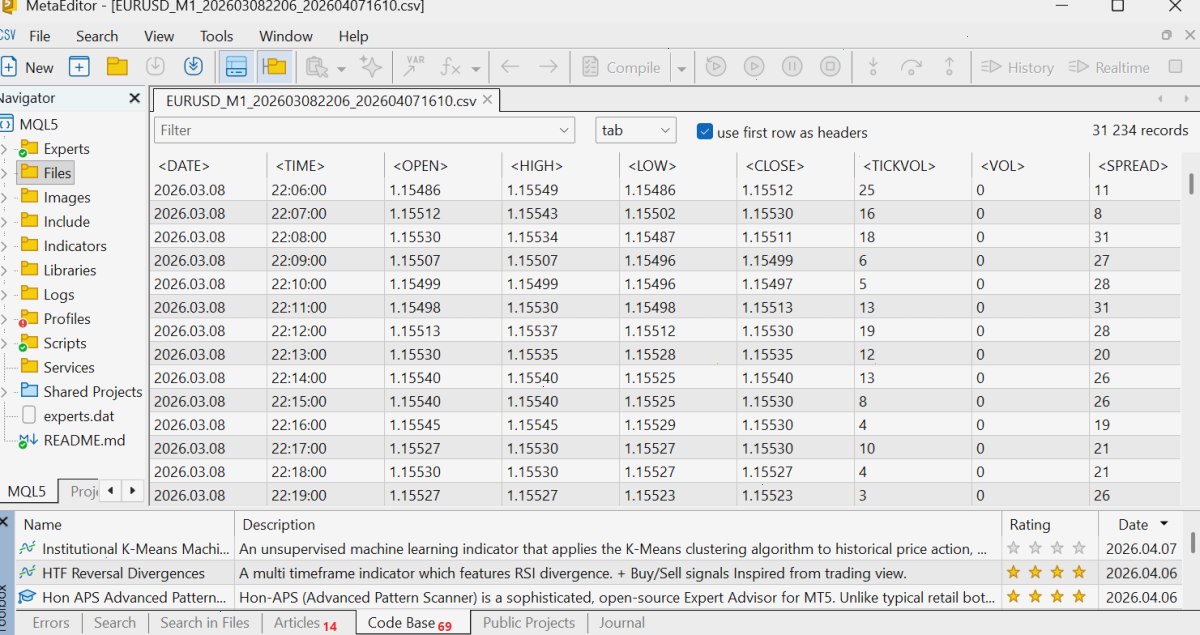Expand the Experts folder in Navigator
Screen dimensions: 1200x635
pos(4,149)
